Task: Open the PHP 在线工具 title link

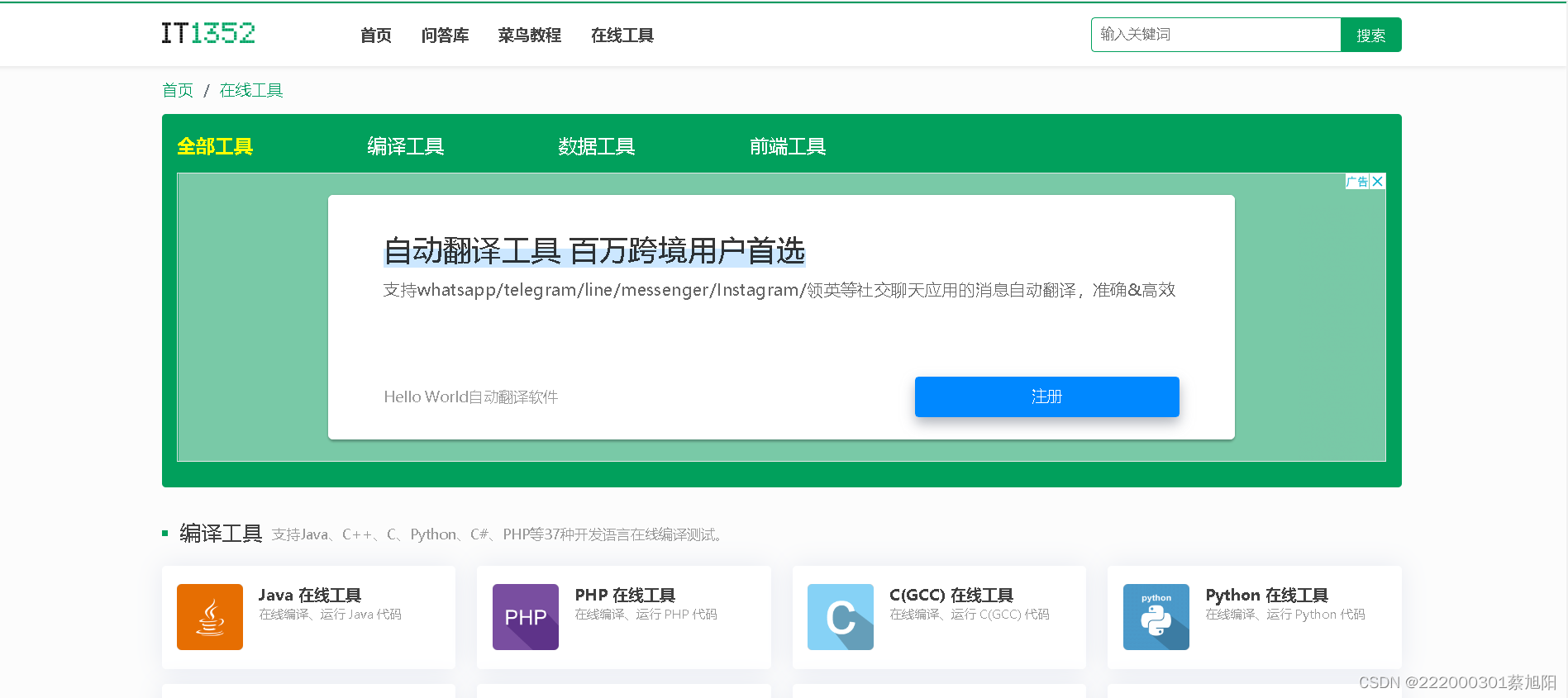Action: tap(626, 595)
